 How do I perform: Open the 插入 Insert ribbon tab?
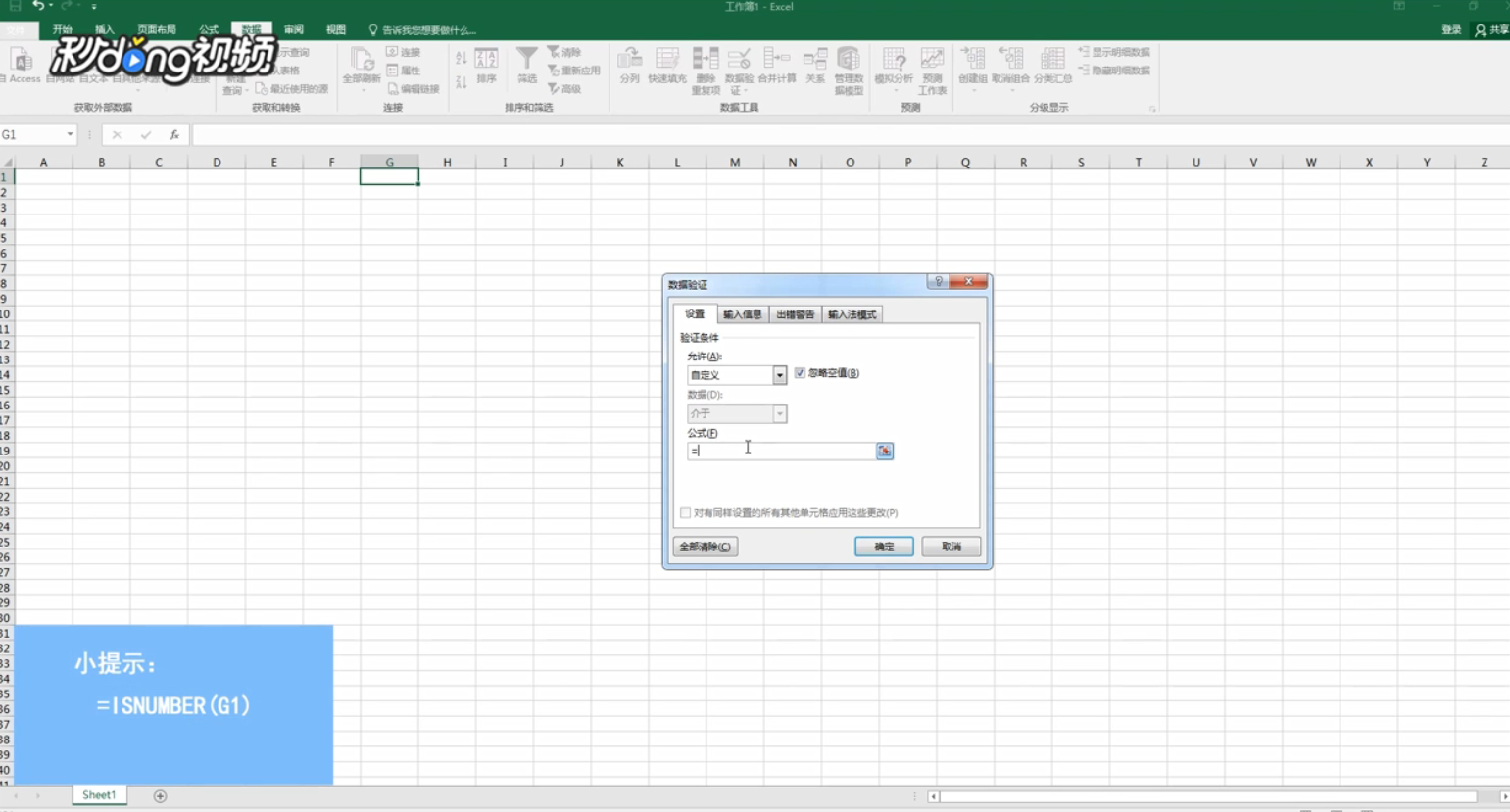point(105,30)
